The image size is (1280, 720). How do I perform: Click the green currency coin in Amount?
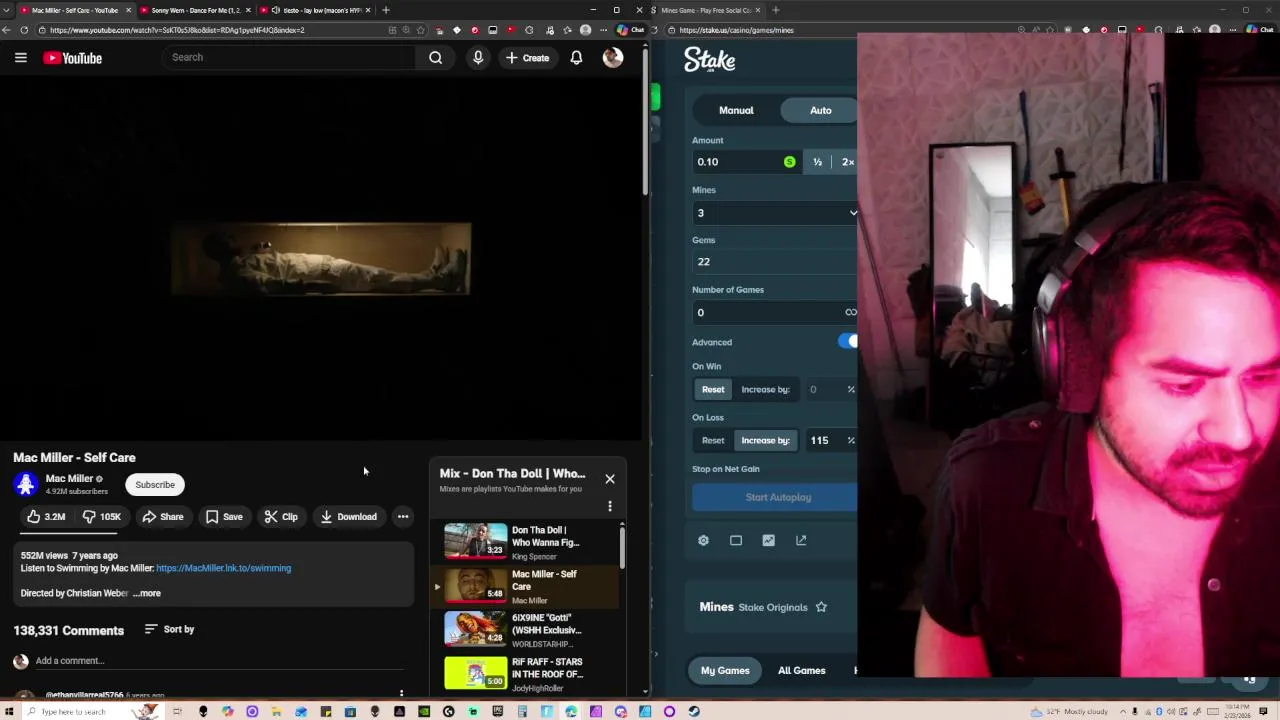[790, 162]
